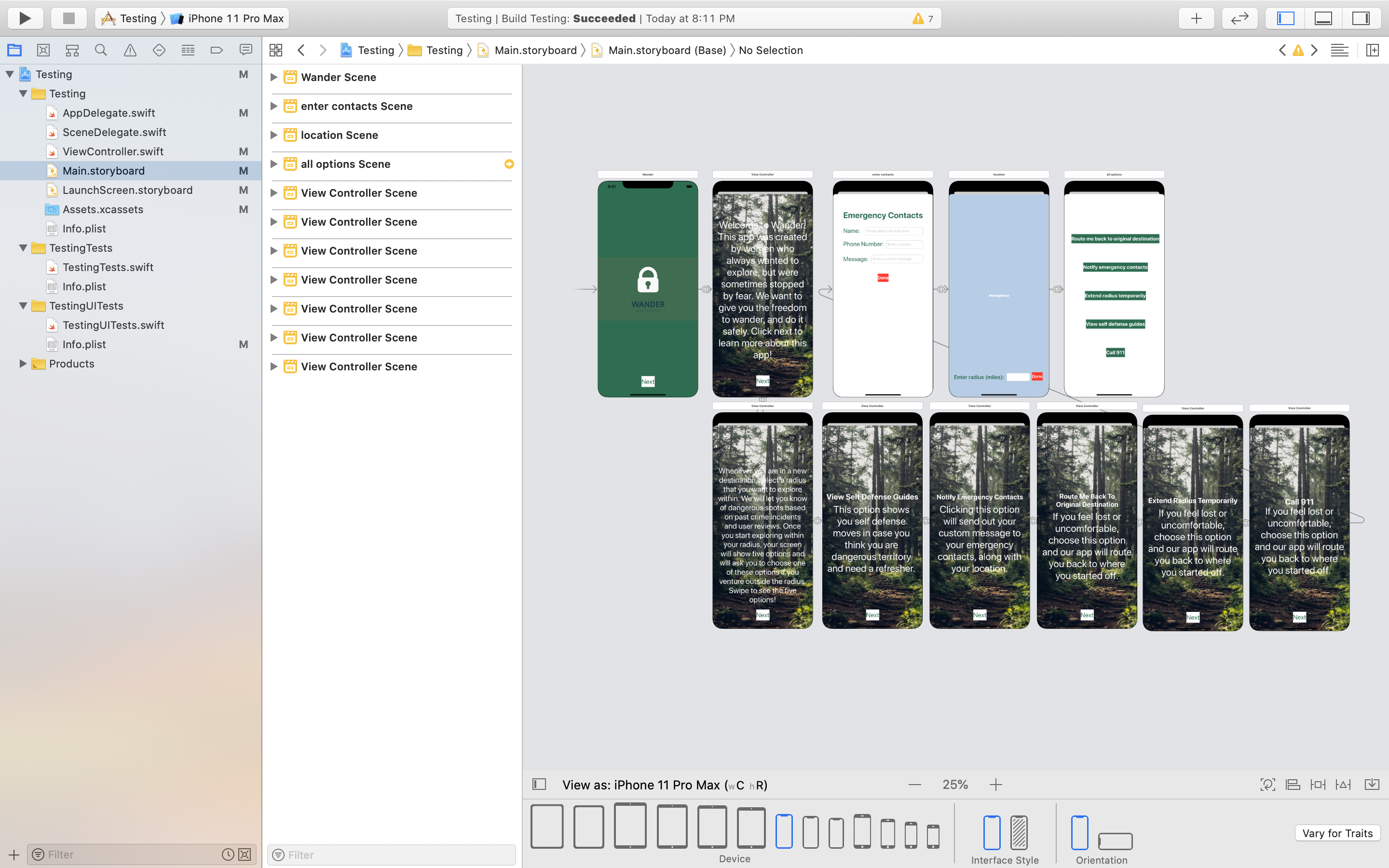The width and height of the screenshot is (1389, 868).
Task: Open the Issue navigator warning icon
Action: (x=130, y=51)
